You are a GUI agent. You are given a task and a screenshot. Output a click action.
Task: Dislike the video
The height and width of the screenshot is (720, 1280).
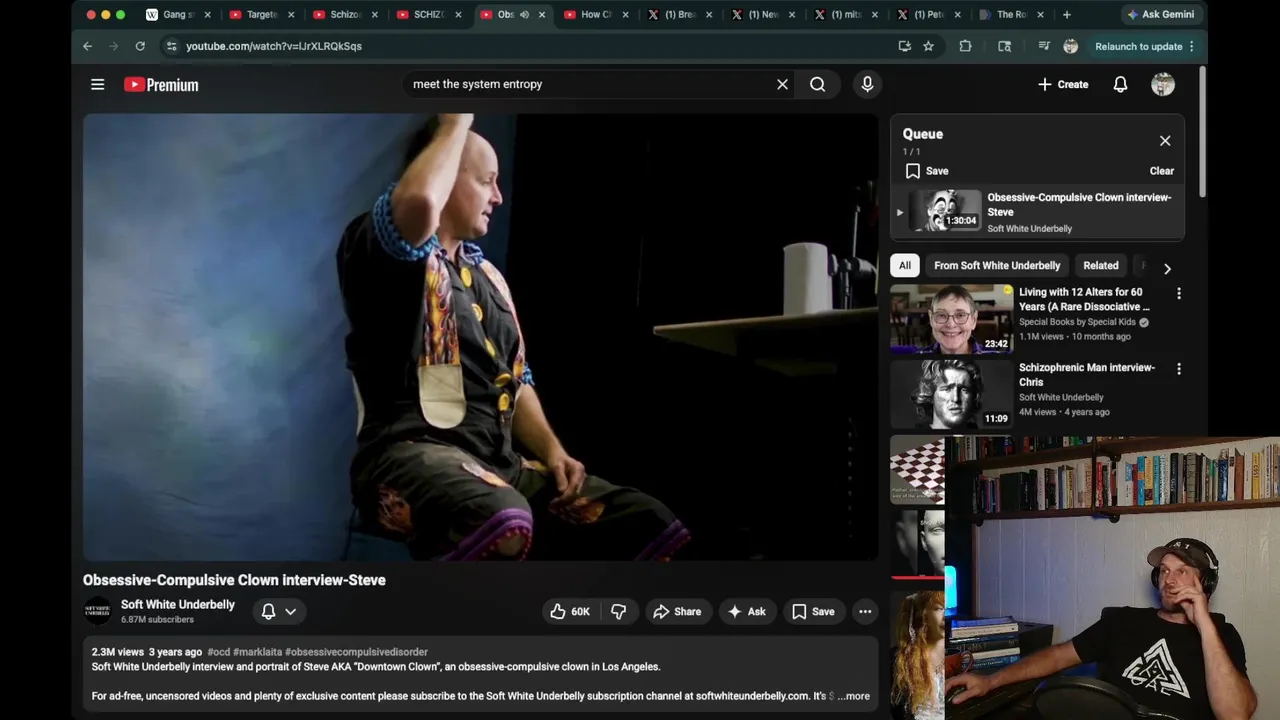tap(619, 612)
